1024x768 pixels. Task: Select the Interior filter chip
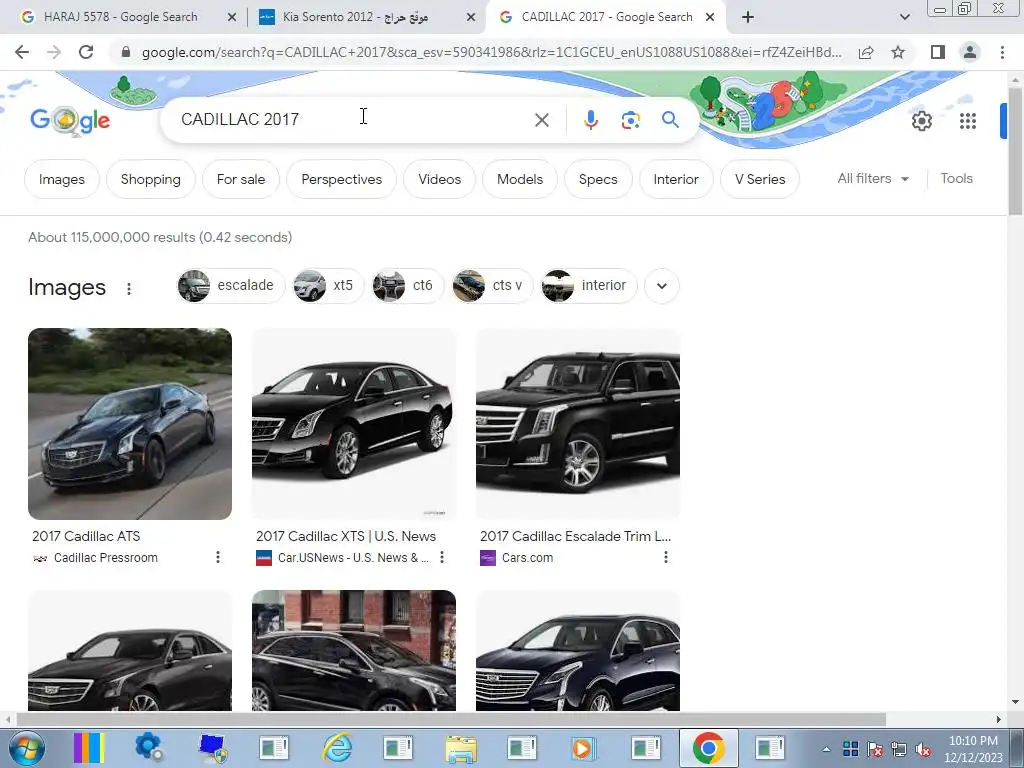pyautogui.click(x=676, y=179)
